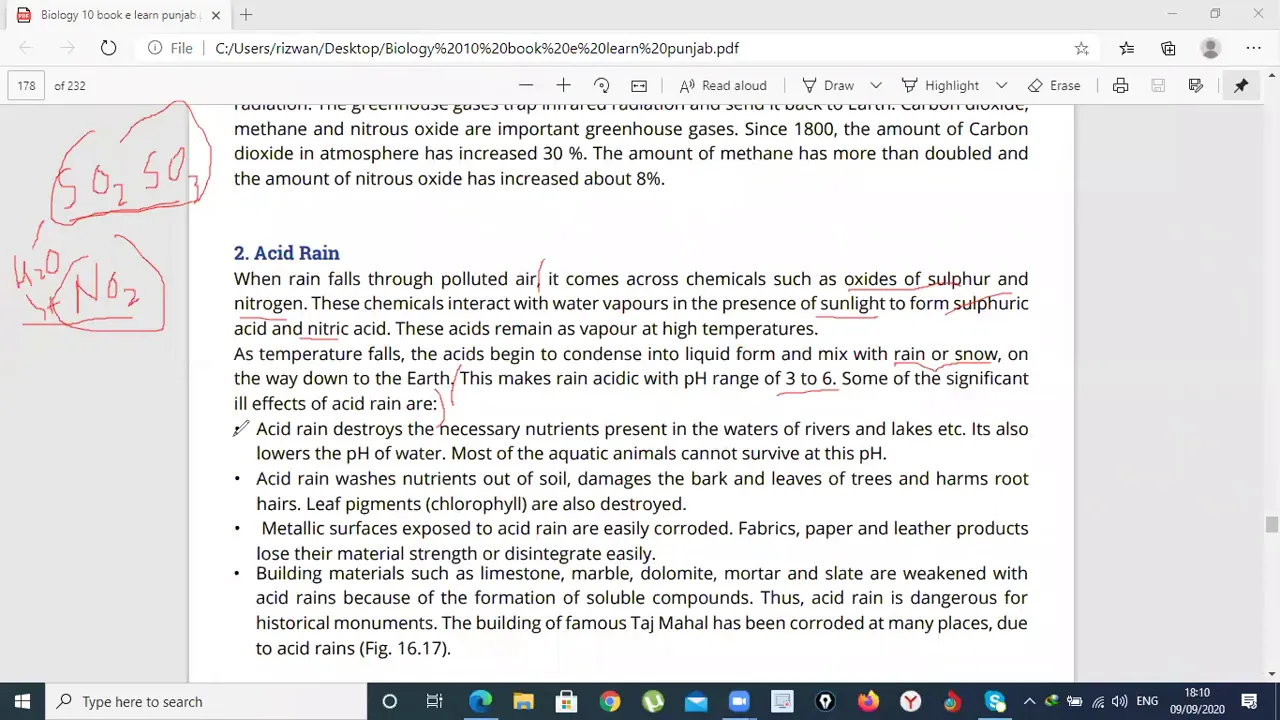This screenshot has width=1280, height=720.
Task: View the File site information icon
Action: click(170, 48)
